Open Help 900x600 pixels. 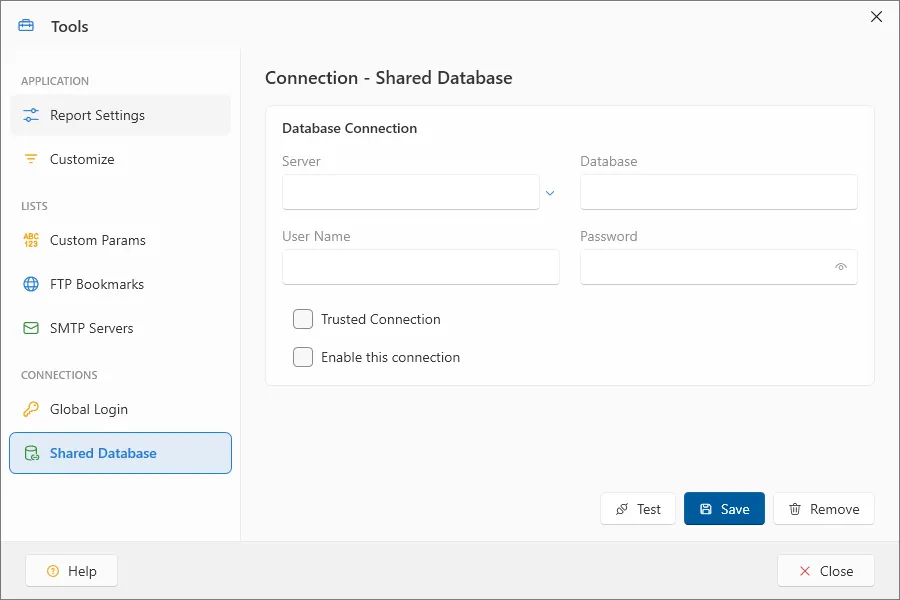click(72, 571)
